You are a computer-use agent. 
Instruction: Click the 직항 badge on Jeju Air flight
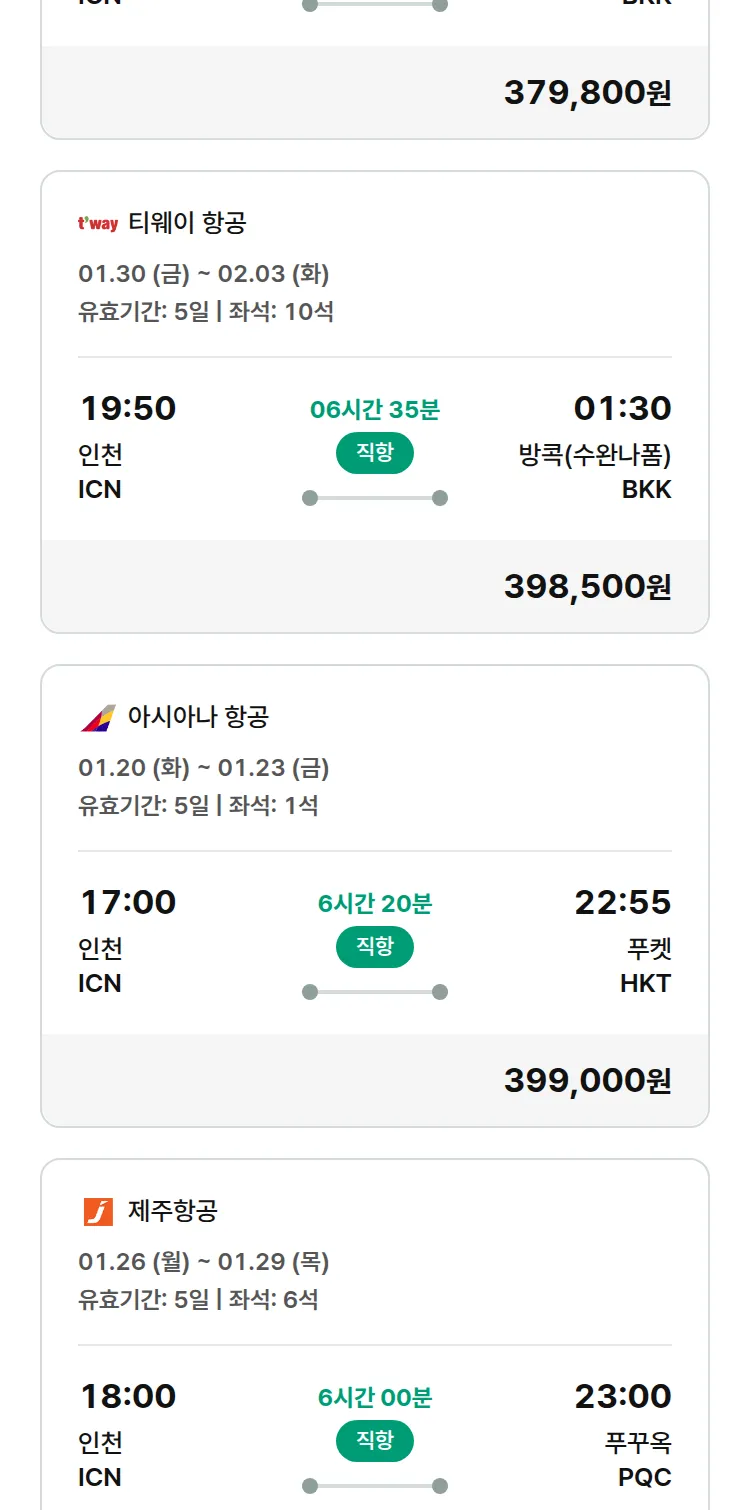(375, 1441)
